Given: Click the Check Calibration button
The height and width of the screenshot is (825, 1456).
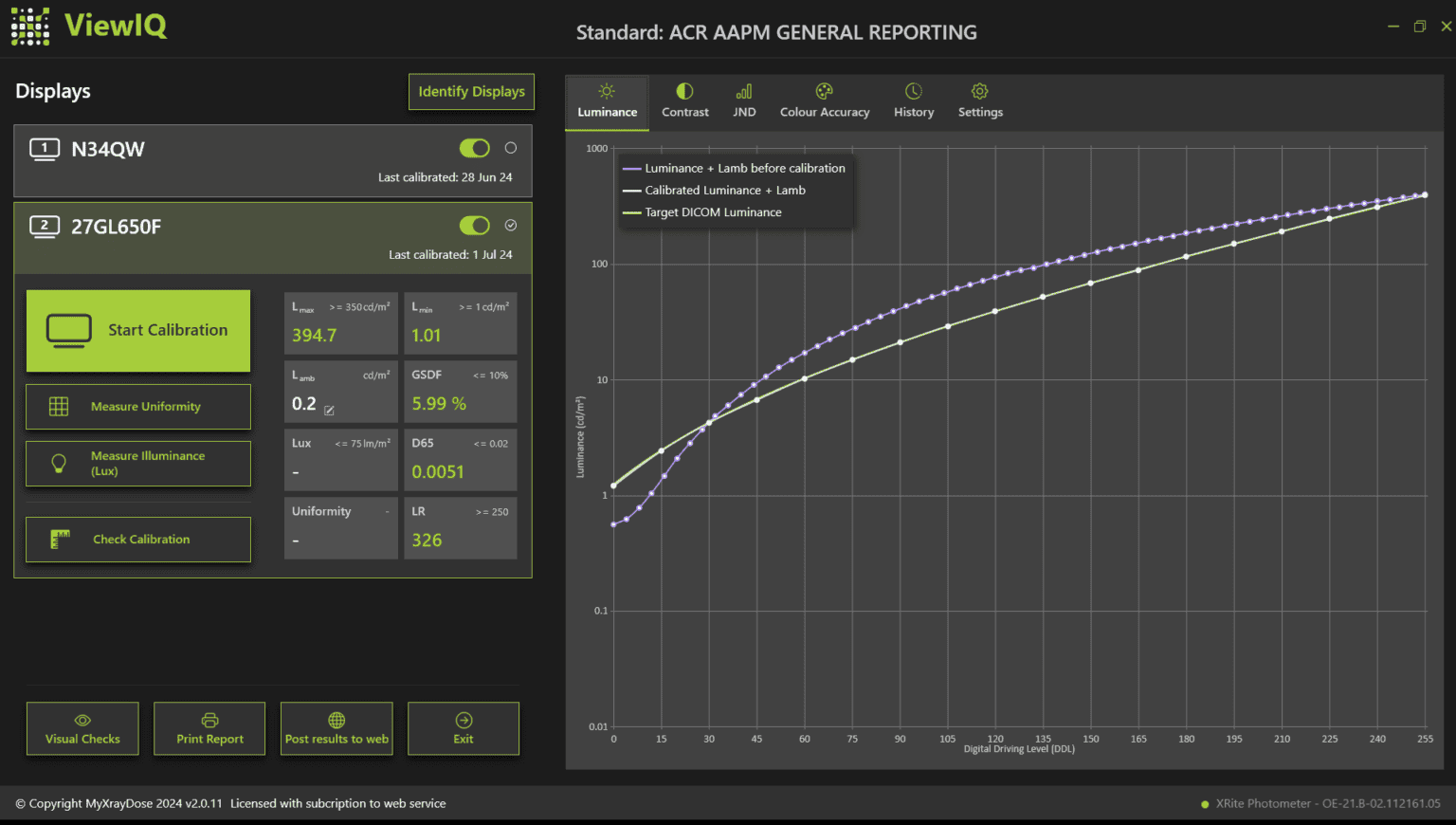Looking at the screenshot, I should point(138,540).
